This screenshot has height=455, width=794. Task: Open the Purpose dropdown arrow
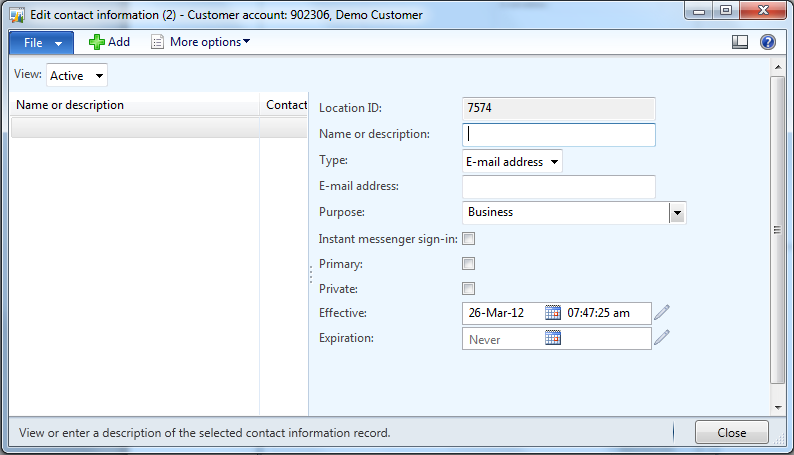[x=677, y=212]
